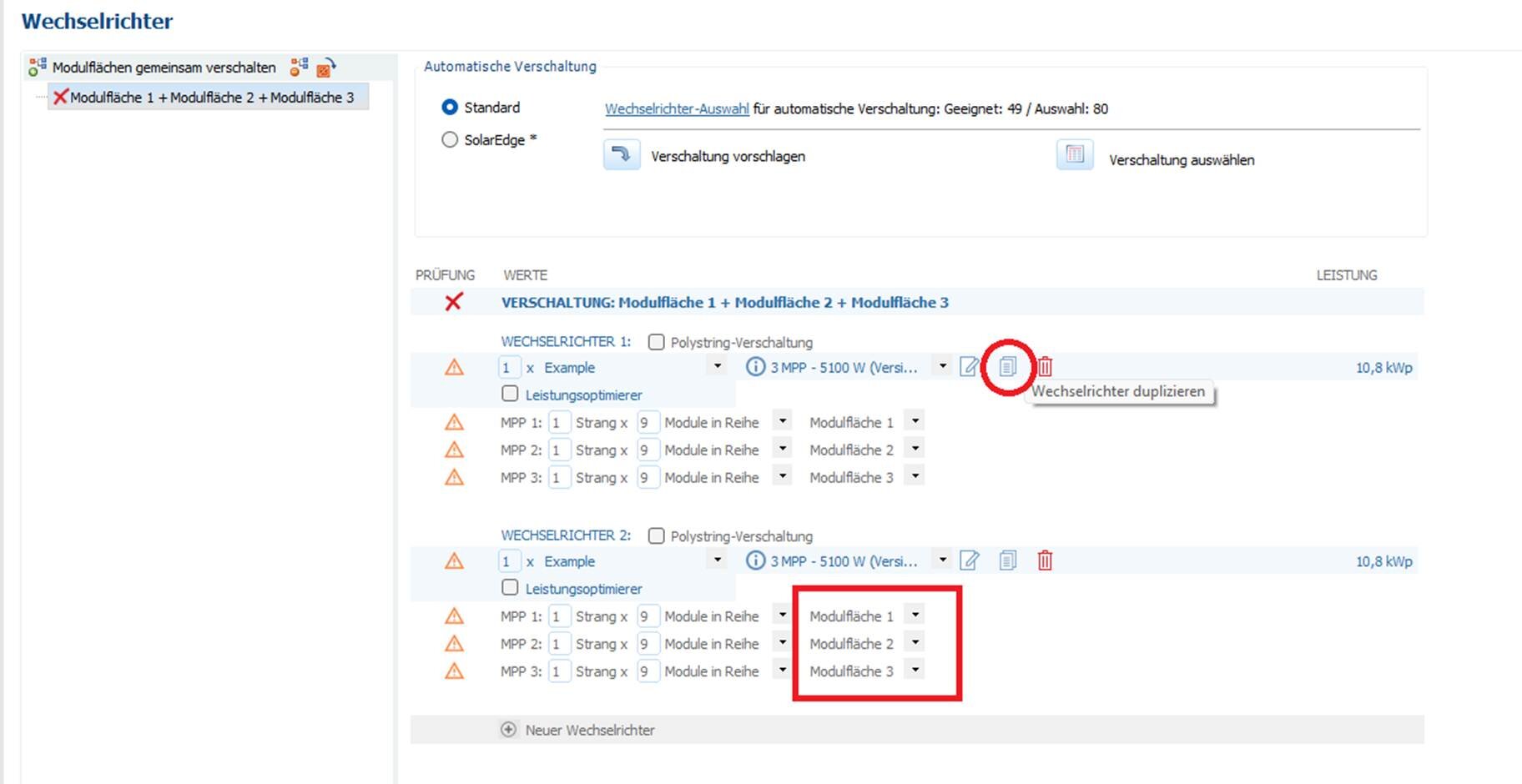
Task: Delete Wechselrichter 2 with red trash icon
Action: 1045,560
